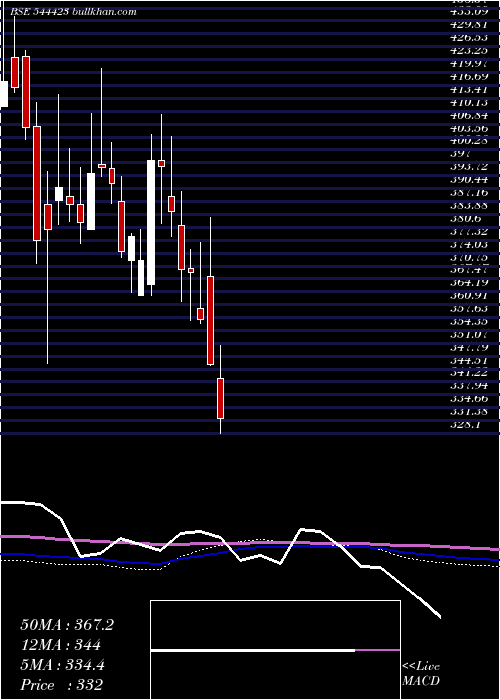Screen dimensions: 500x700
Task: Click the 413.41 price axis label
Action: pyautogui.click(x=468, y=89)
